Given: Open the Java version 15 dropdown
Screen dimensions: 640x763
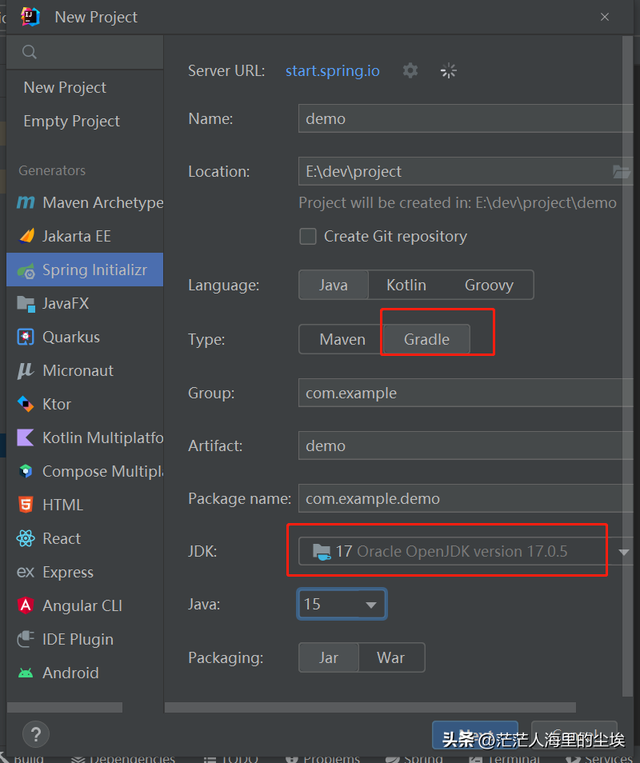Looking at the screenshot, I should tap(342, 604).
